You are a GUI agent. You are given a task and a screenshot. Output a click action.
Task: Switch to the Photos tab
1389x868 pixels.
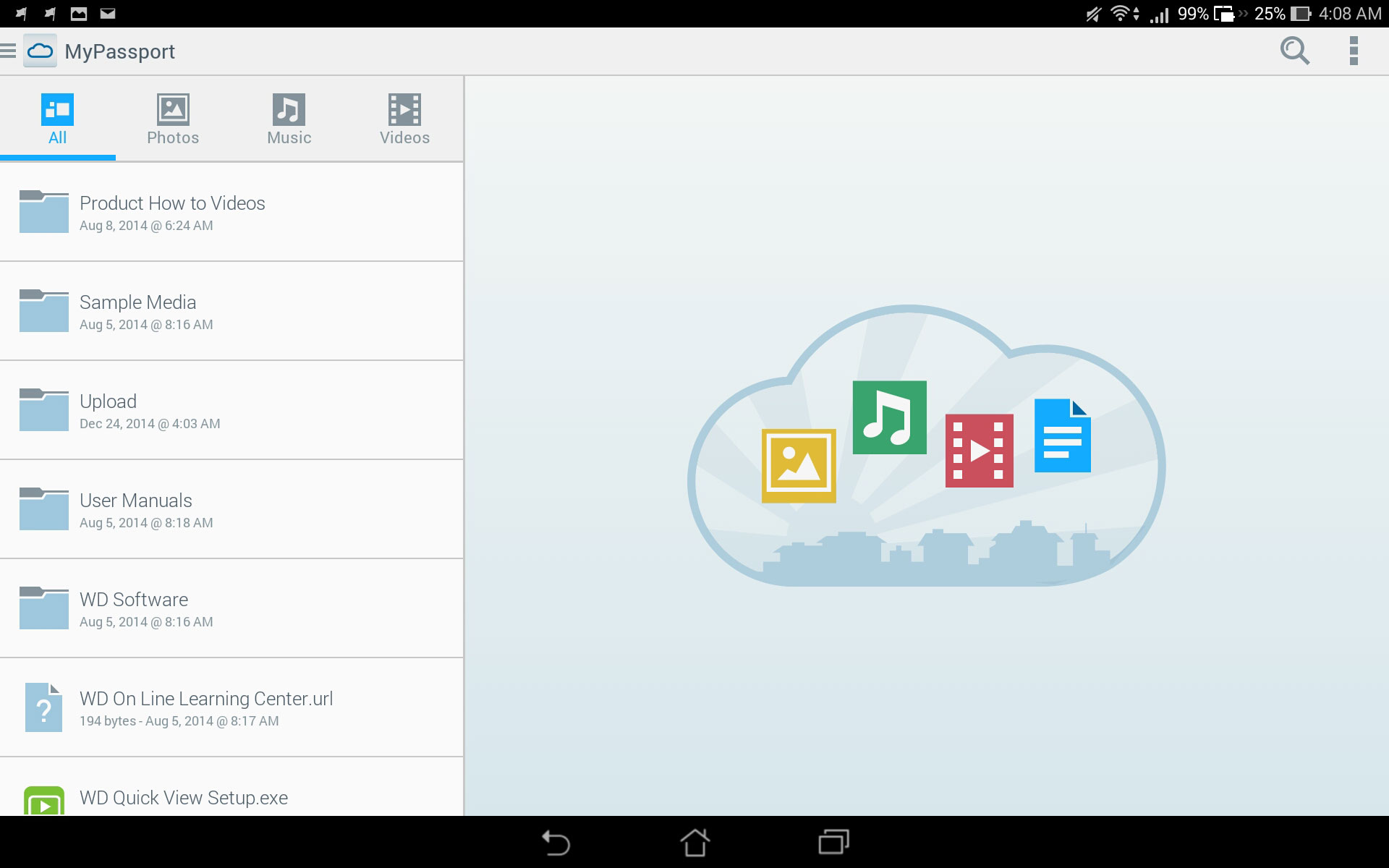pos(173,119)
